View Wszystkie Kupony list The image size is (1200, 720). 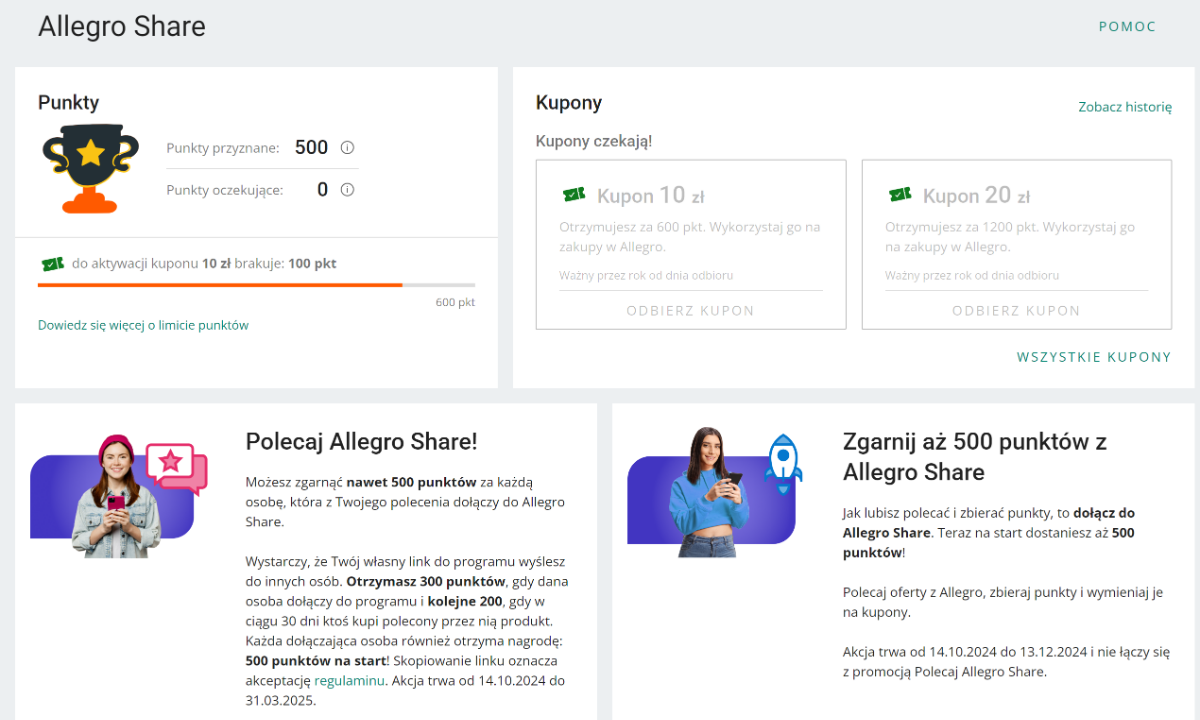tap(1093, 357)
